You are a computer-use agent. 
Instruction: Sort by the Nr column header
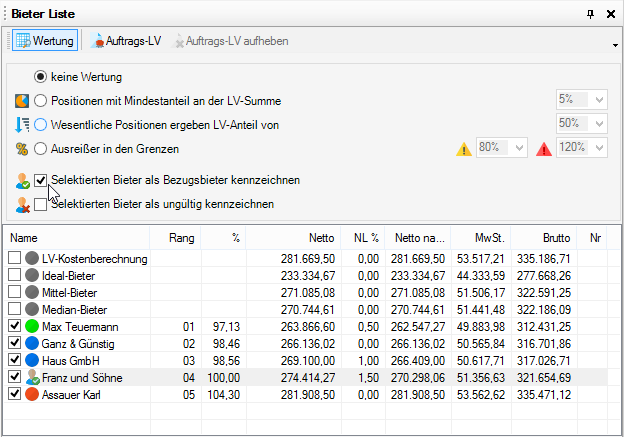(592, 238)
